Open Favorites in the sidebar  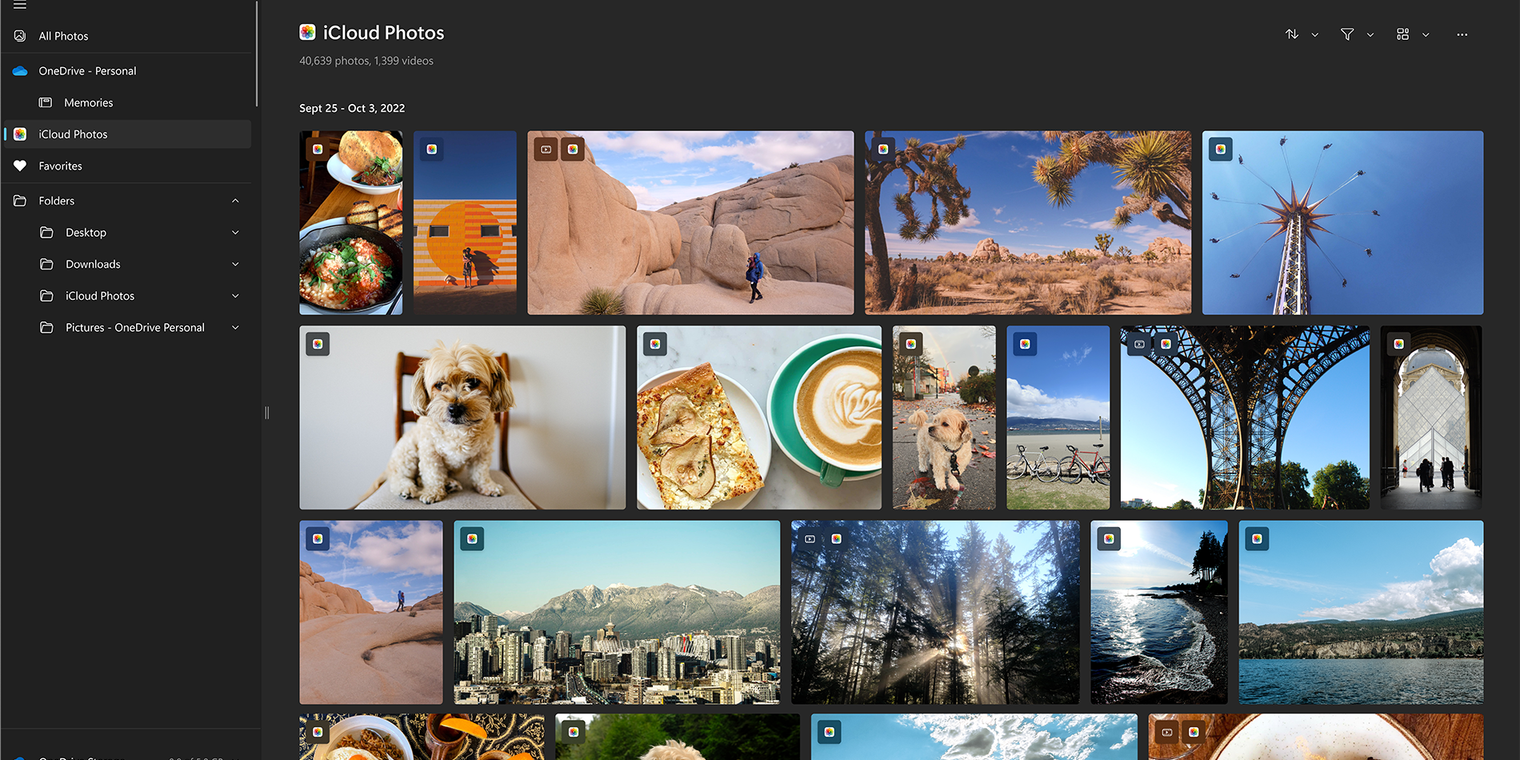128,166
